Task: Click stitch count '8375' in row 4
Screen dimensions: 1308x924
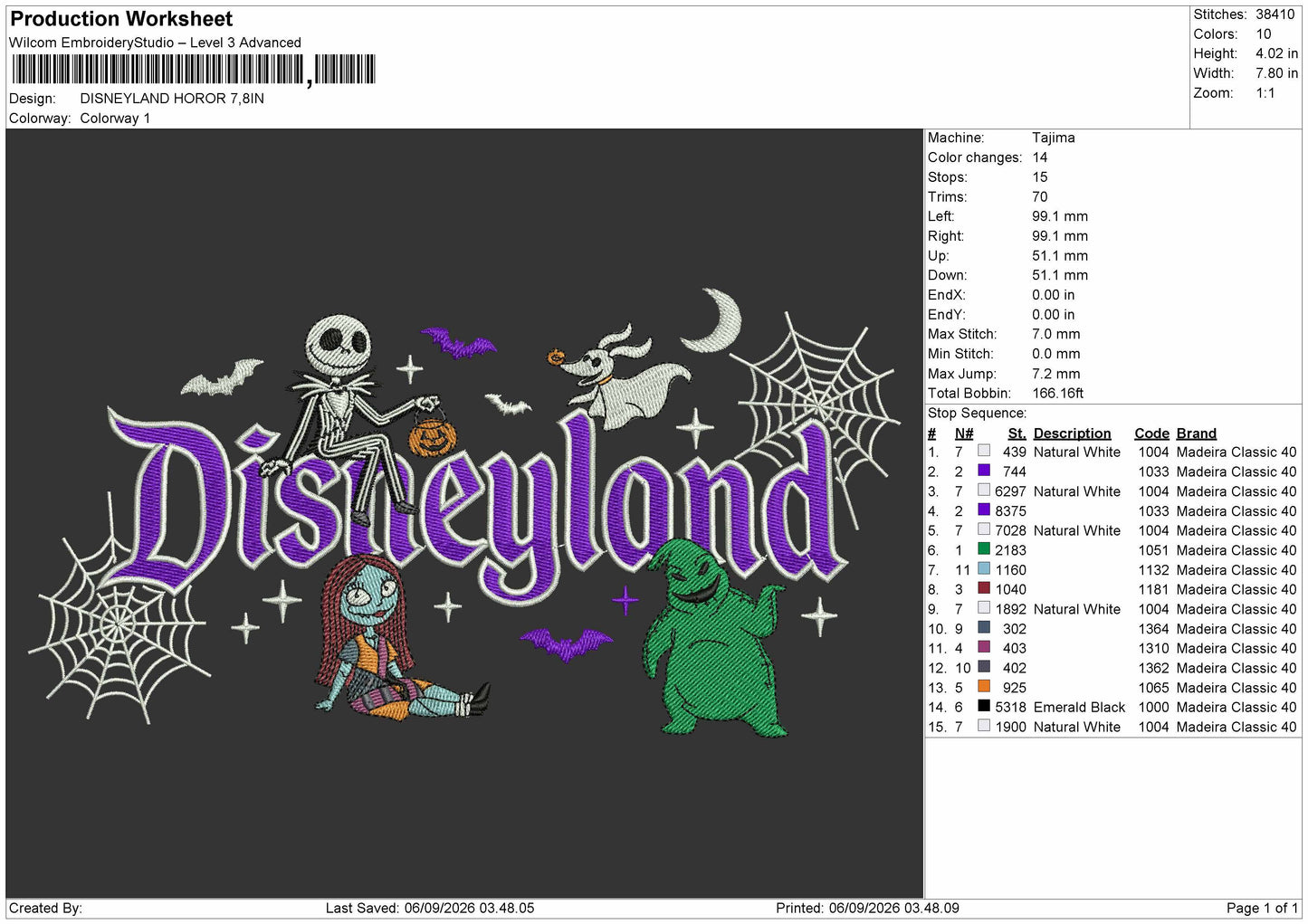Action: [x=1010, y=510]
